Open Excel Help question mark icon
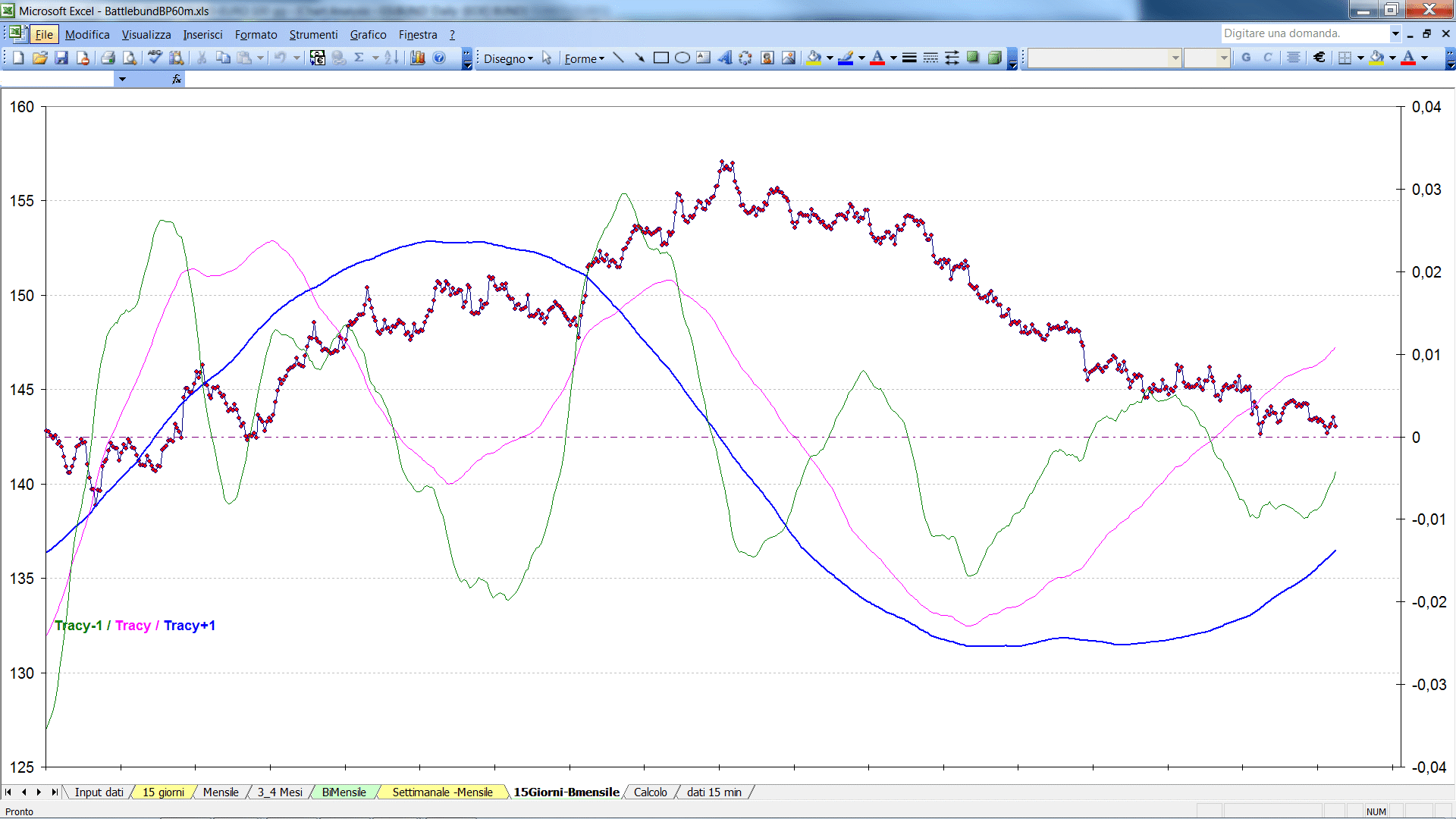 (439, 58)
